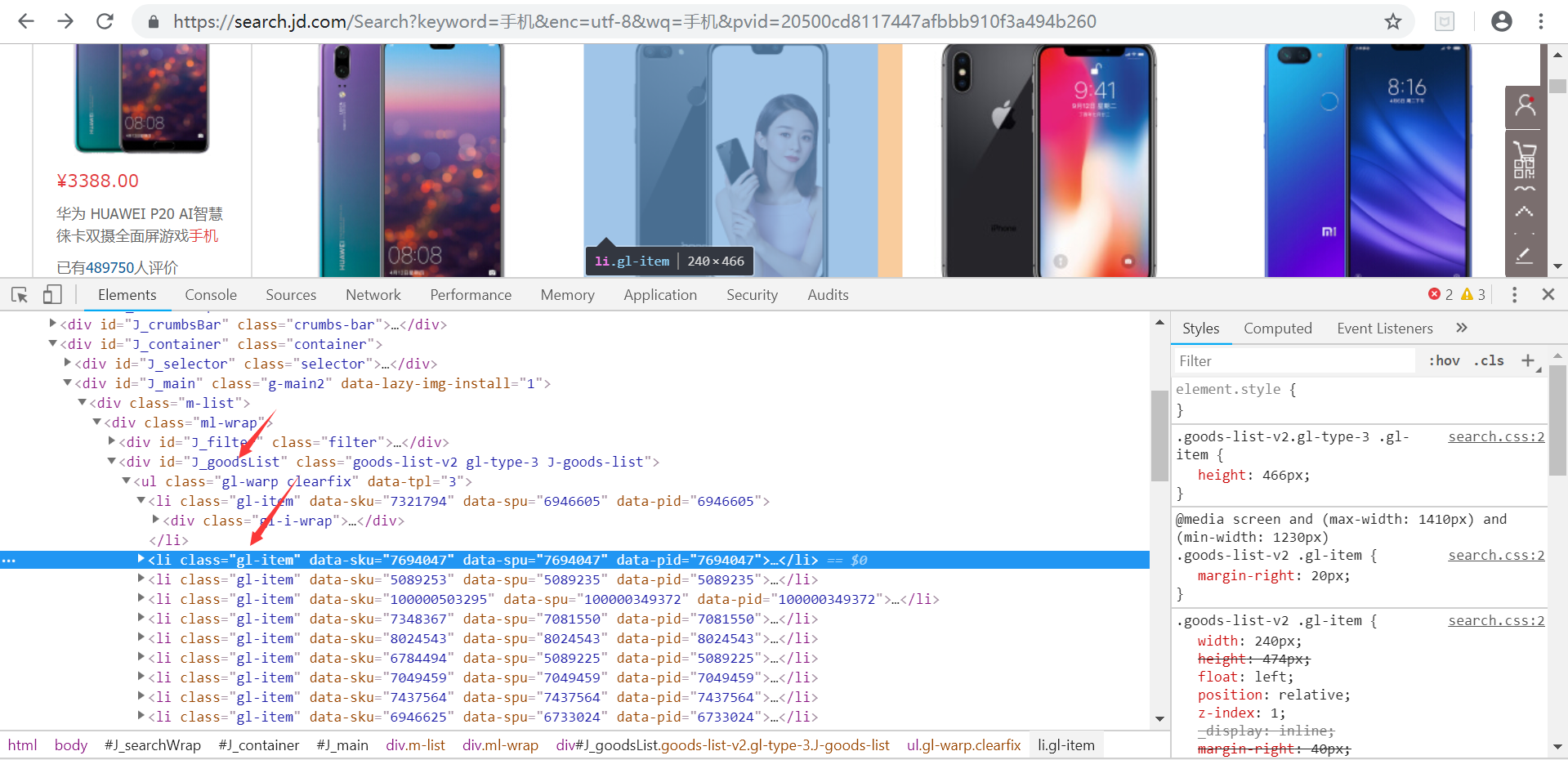The width and height of the screenshot is (1568, 760).
Task: Collapse the gl-warp clearfix ul node
Action: (126, 481)
